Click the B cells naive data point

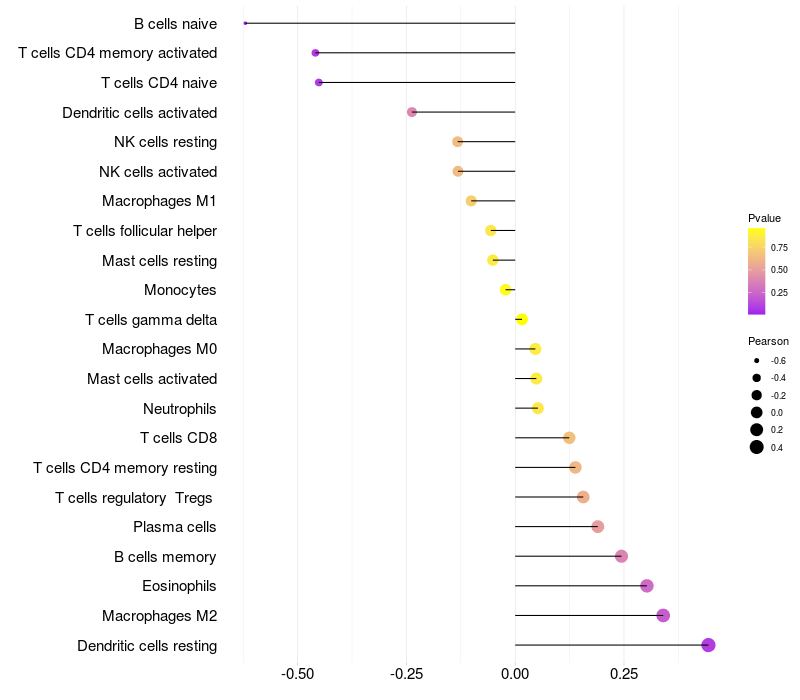(x=245, y=23)
